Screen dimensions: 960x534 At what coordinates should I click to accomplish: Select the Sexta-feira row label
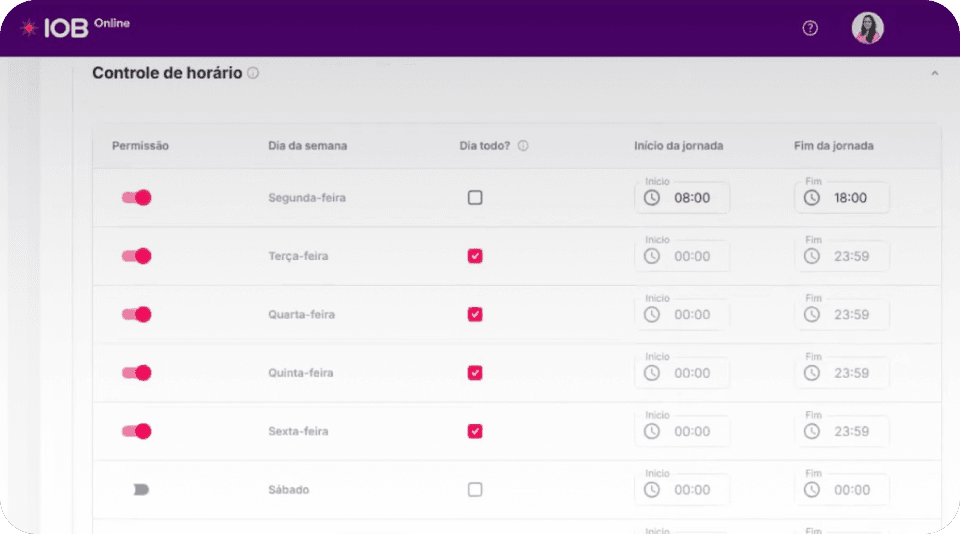coord(298,431)
